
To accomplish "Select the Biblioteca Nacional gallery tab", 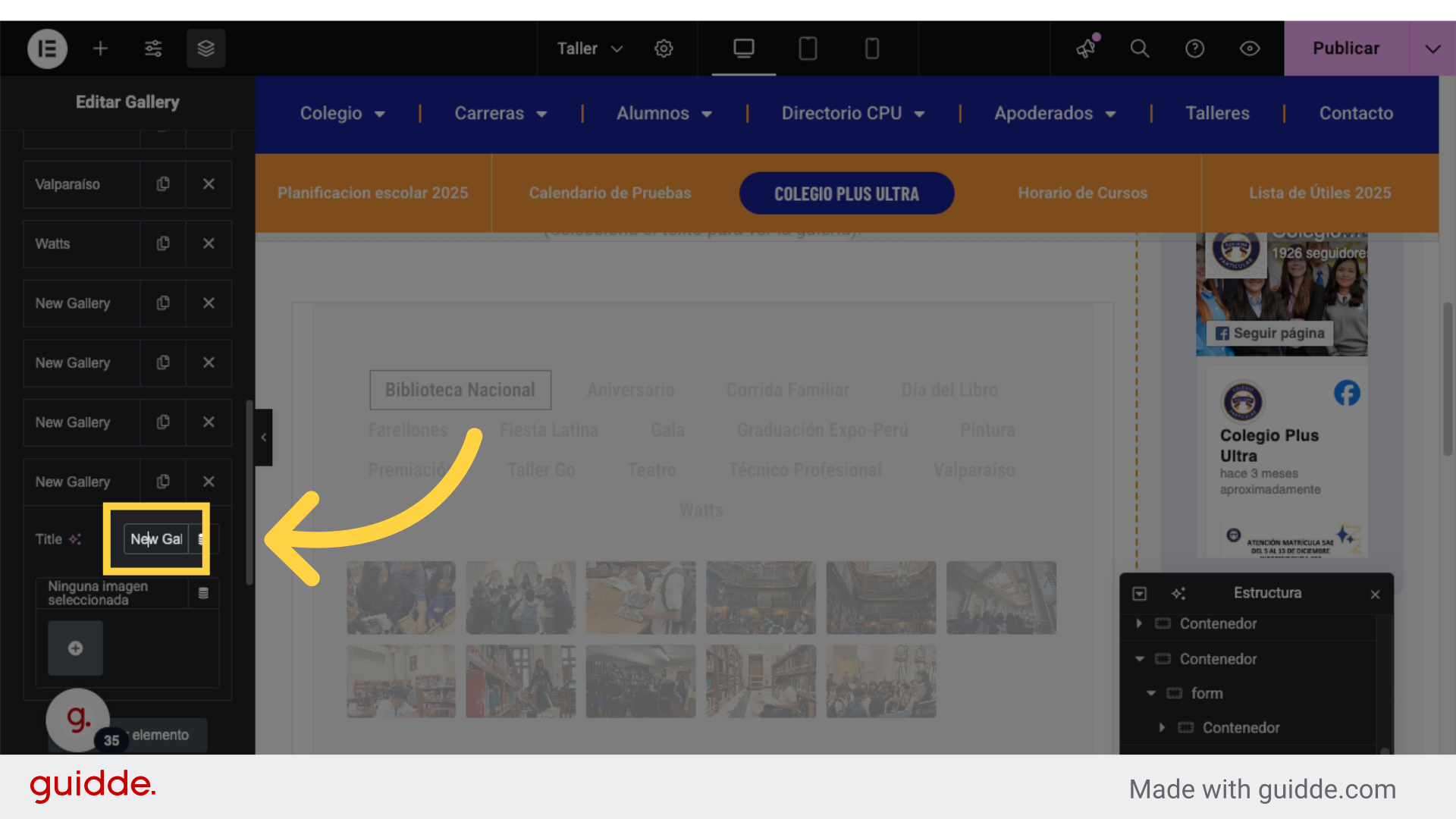I will tap(460, 390).
